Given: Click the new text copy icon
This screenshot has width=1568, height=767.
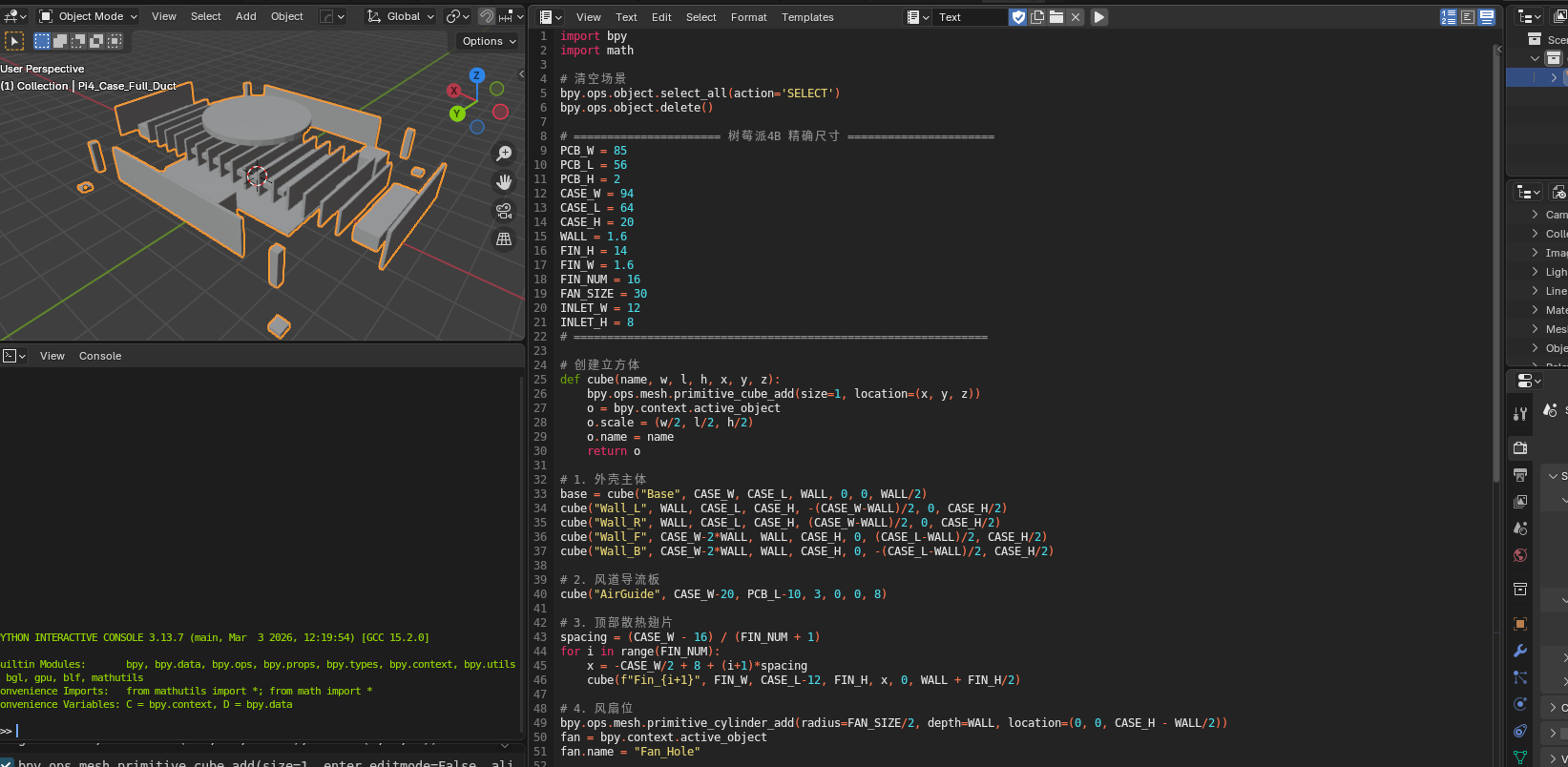Looking at the screenshot, I should point(1037,17).
